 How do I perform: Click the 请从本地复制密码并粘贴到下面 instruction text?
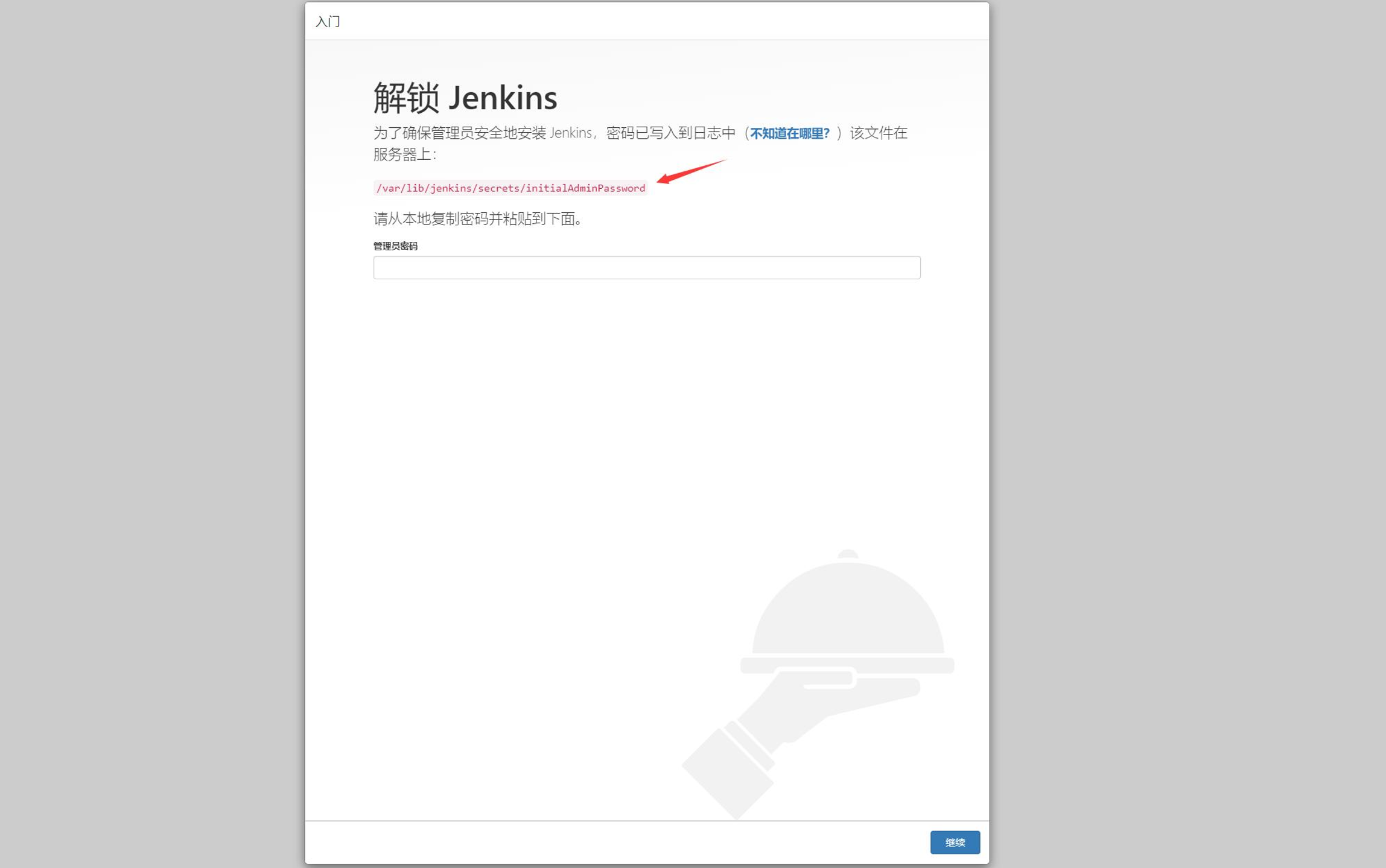point(478,218)
